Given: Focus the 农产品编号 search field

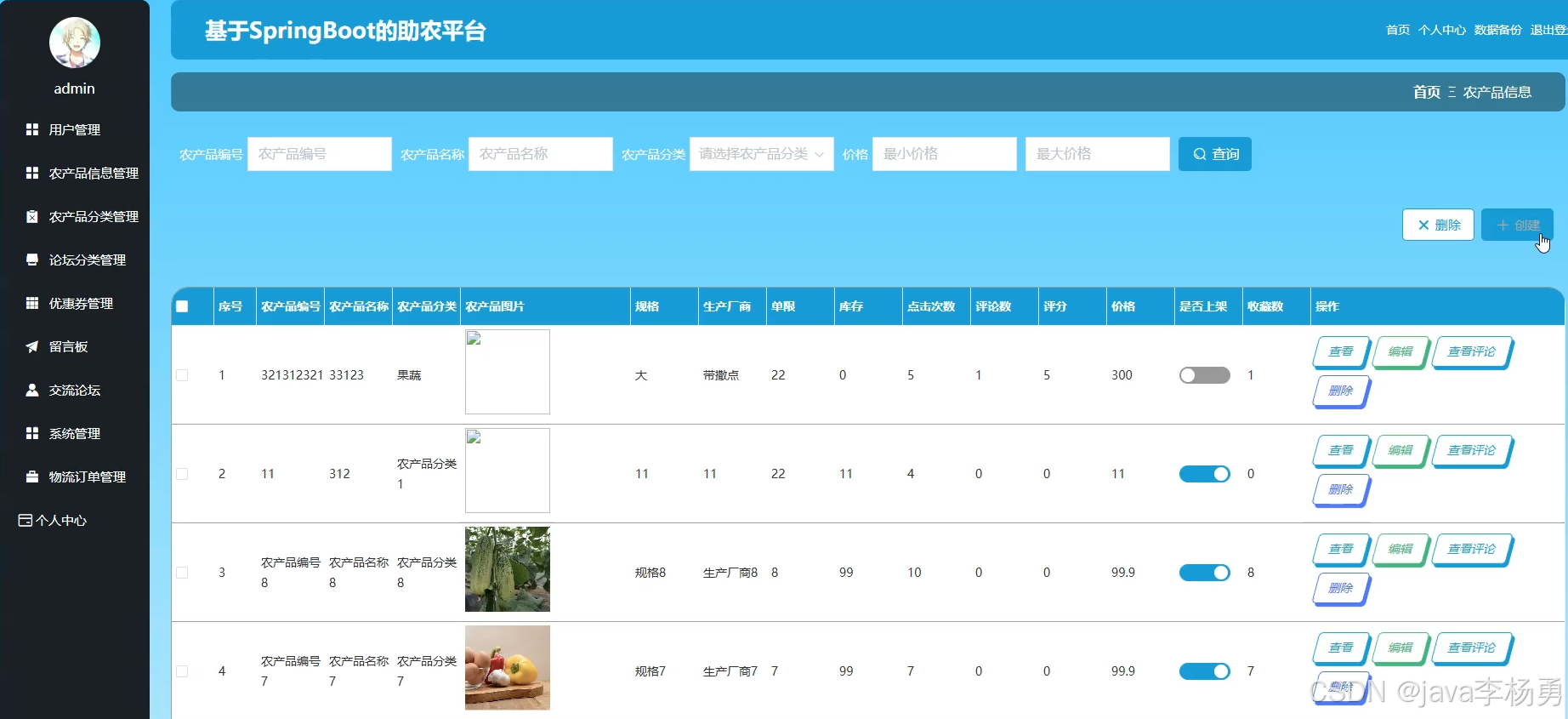Looking at the screenshot, I should pos(320,154).
